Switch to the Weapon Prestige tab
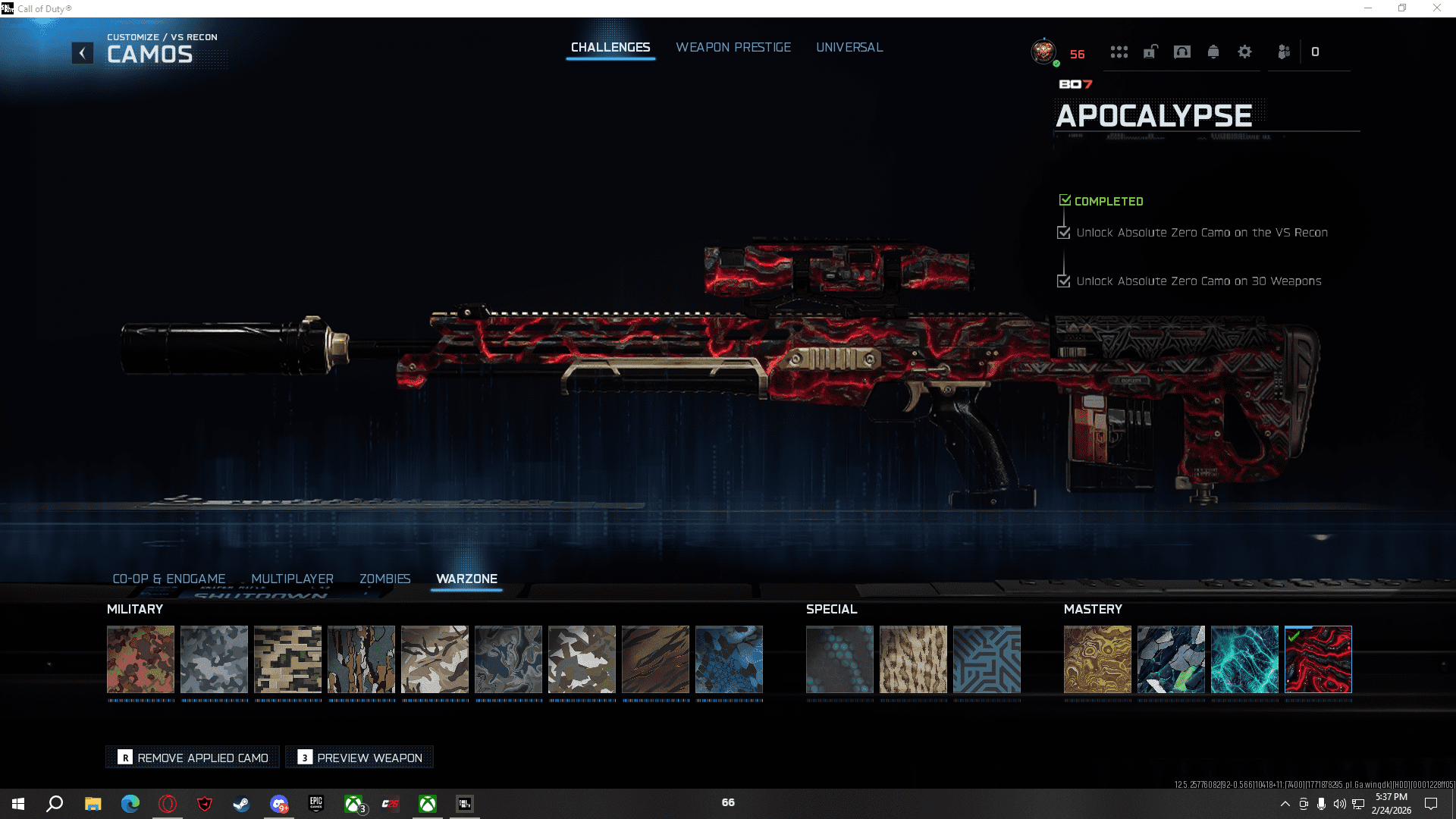 733,47
